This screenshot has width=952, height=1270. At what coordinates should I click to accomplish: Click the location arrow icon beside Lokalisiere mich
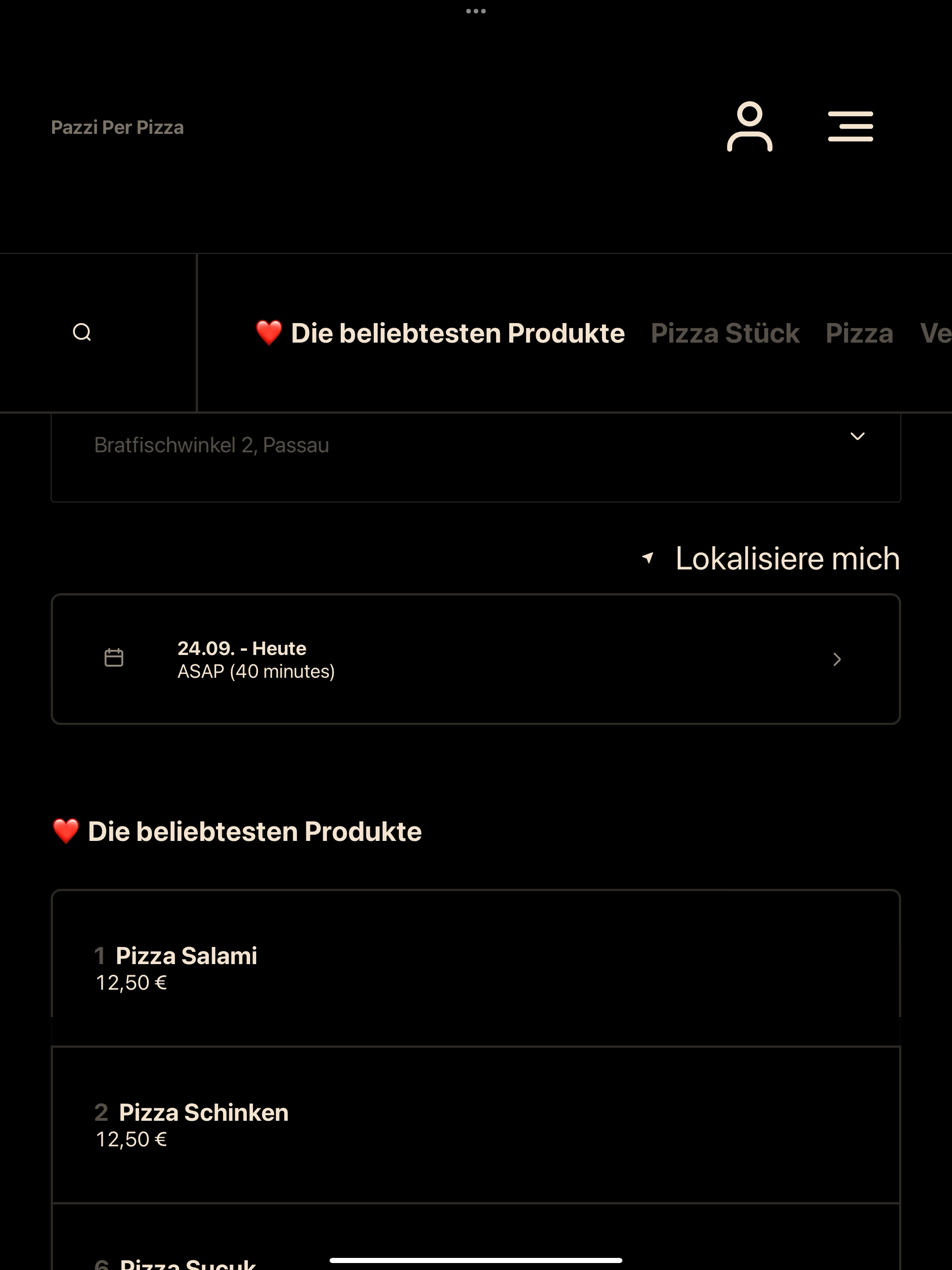tap(648, 557)
